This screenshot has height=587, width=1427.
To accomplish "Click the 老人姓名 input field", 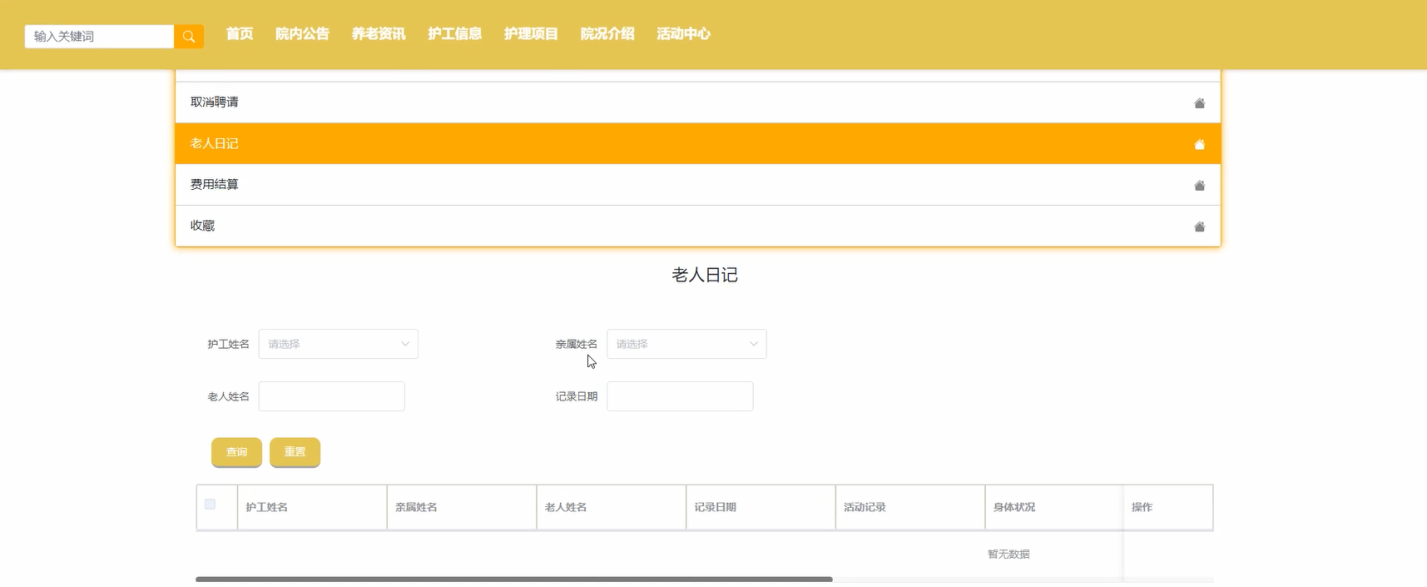I will (x=332, y=396).
